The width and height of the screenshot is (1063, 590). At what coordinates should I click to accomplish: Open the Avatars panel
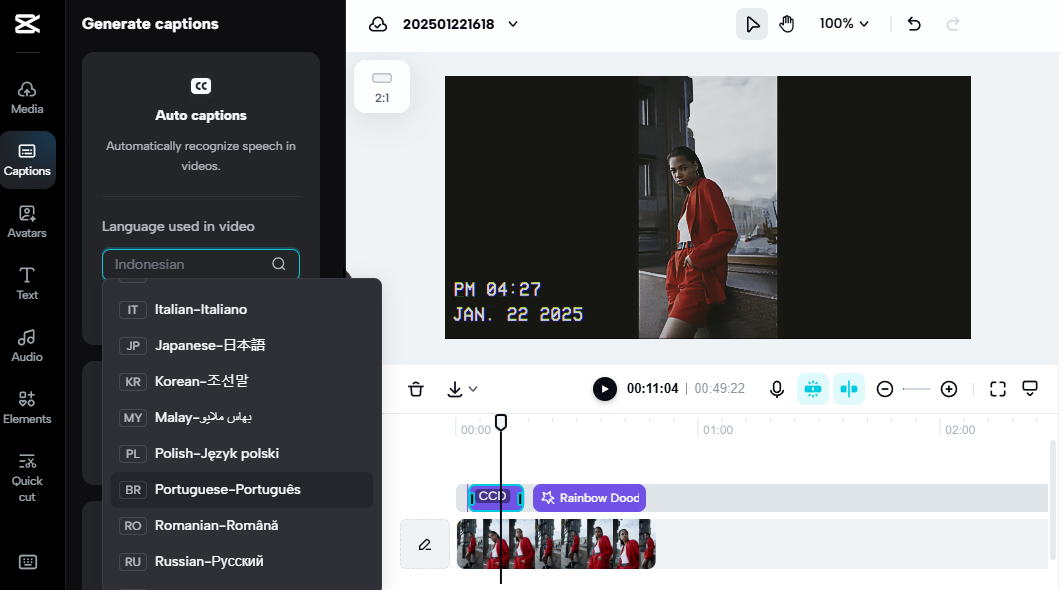pos(27,222)
